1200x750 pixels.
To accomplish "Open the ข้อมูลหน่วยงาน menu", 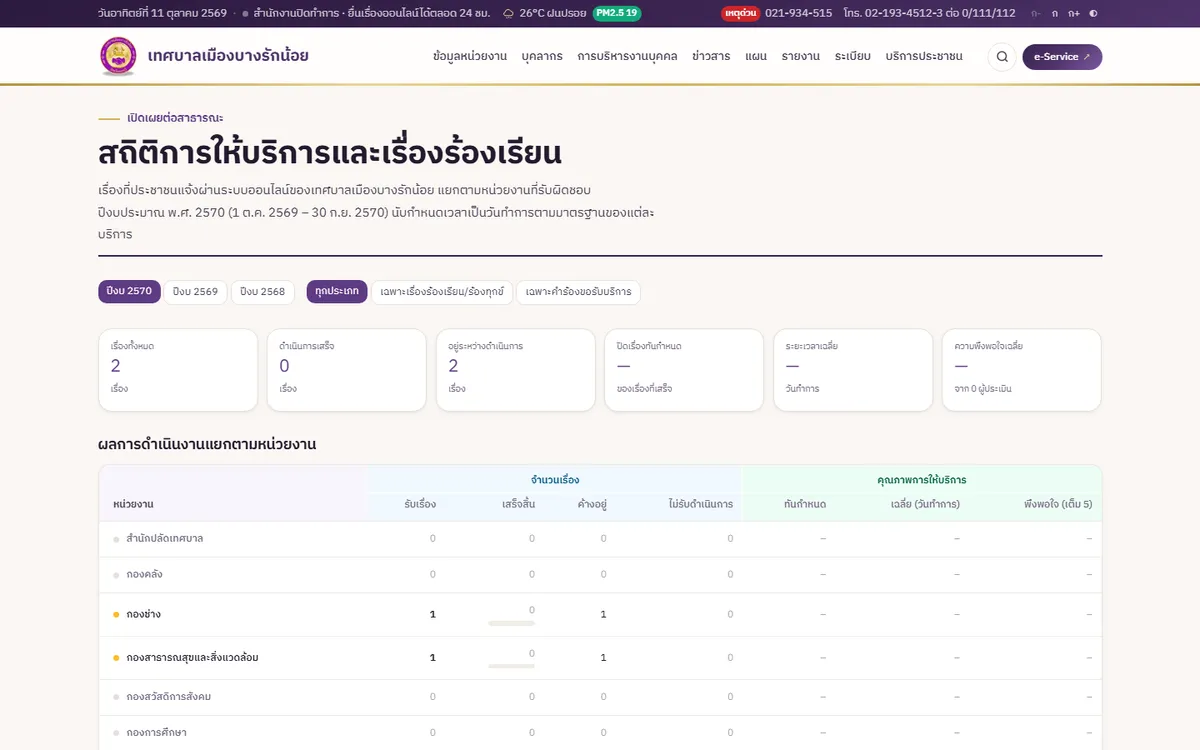I will (470, 56).
